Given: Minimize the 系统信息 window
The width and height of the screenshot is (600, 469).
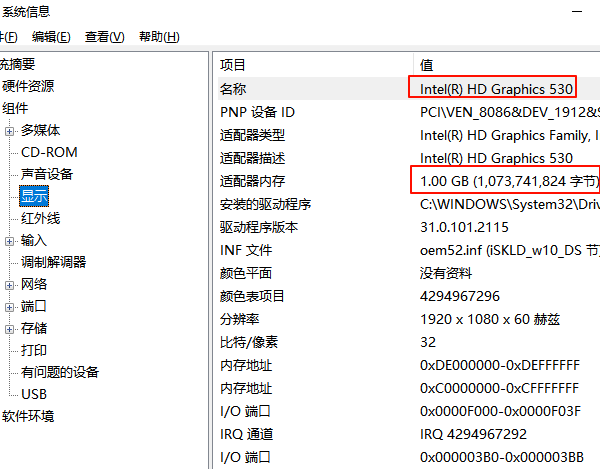Looking at the screenshot, I should (x=577, y=12).
